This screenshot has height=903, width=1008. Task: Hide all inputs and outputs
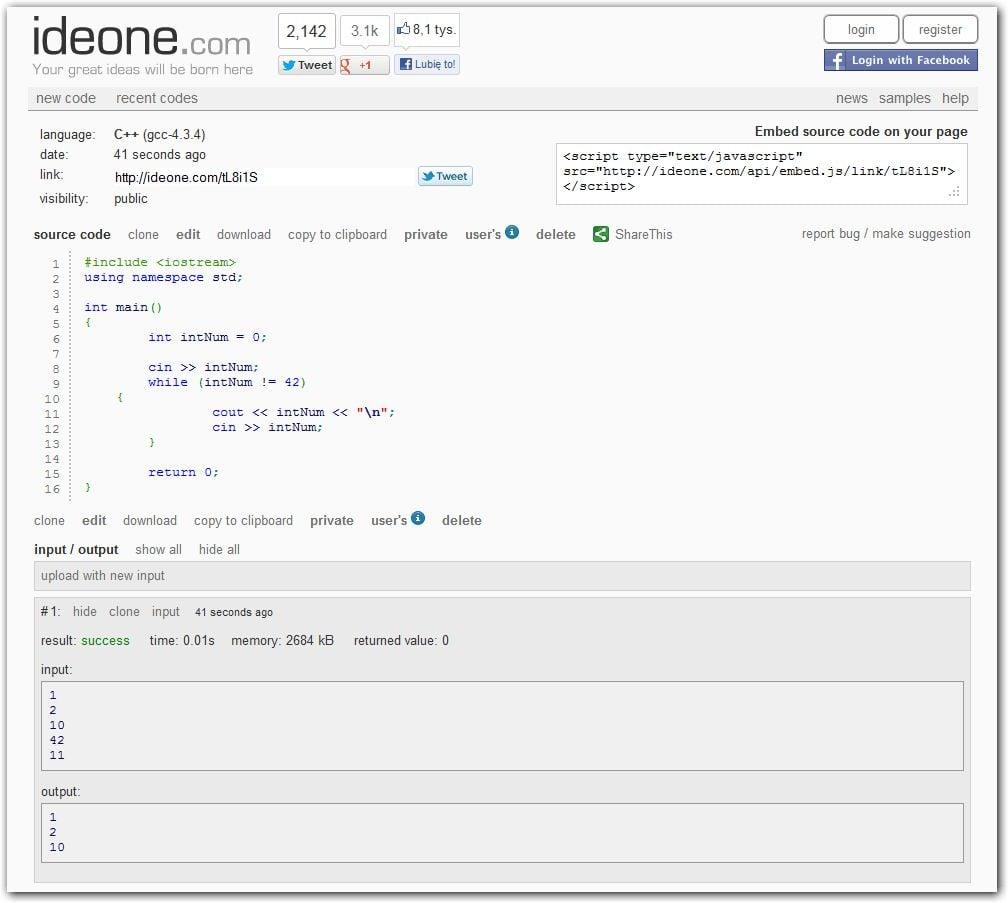218,549
